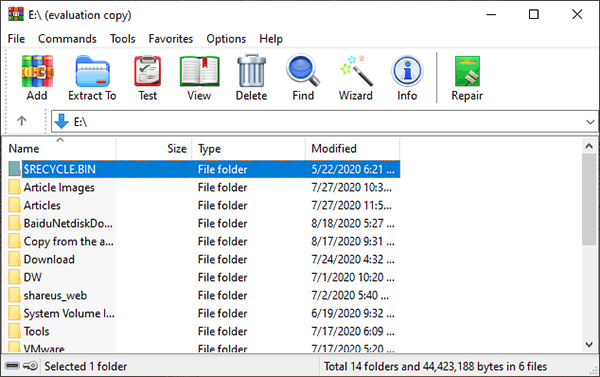The height and width of the screenshot is (377, 600).
Task: Show archive Info icon
Action: coord(407,71)
